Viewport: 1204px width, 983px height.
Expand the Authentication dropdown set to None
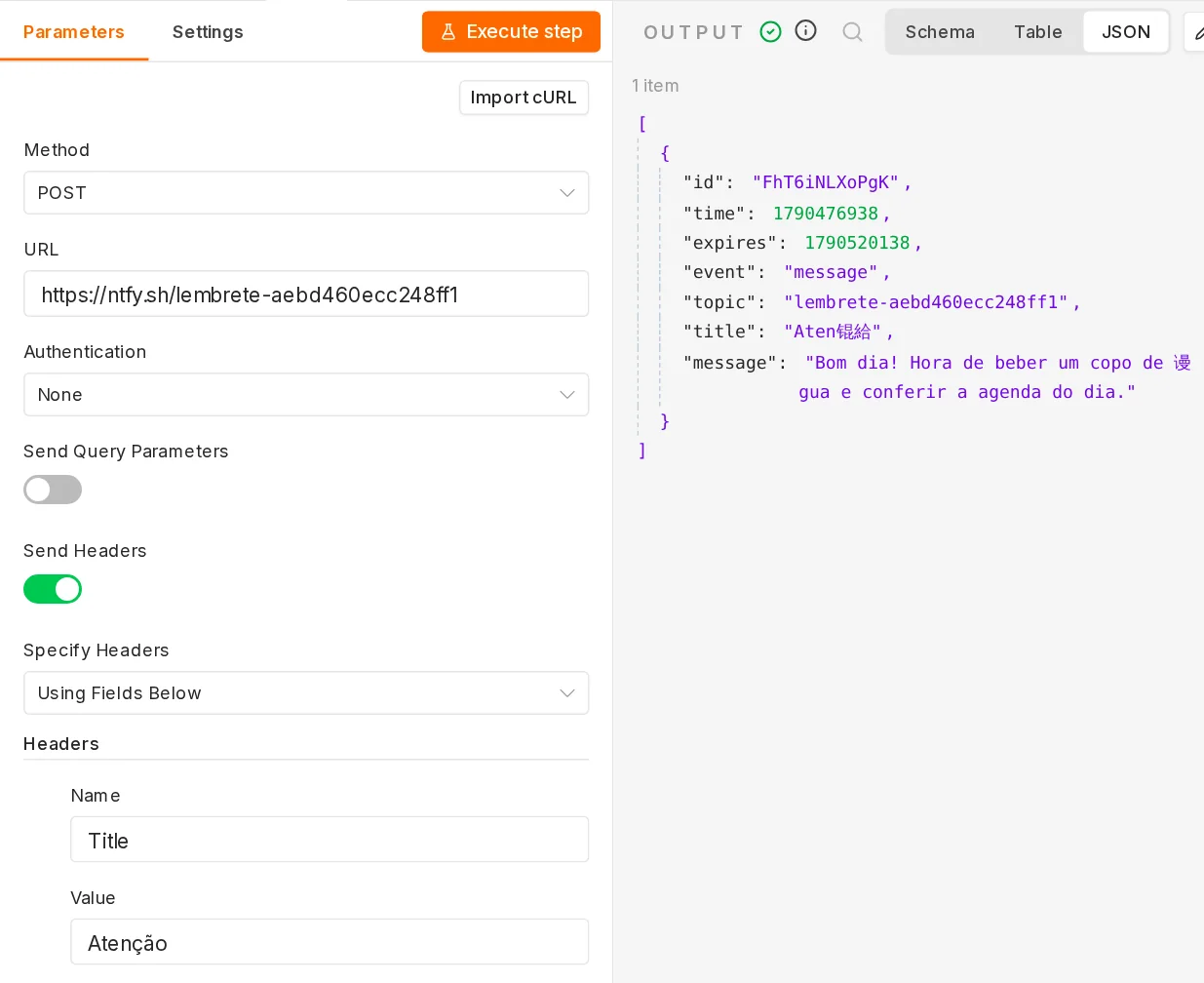coord(306,395)
